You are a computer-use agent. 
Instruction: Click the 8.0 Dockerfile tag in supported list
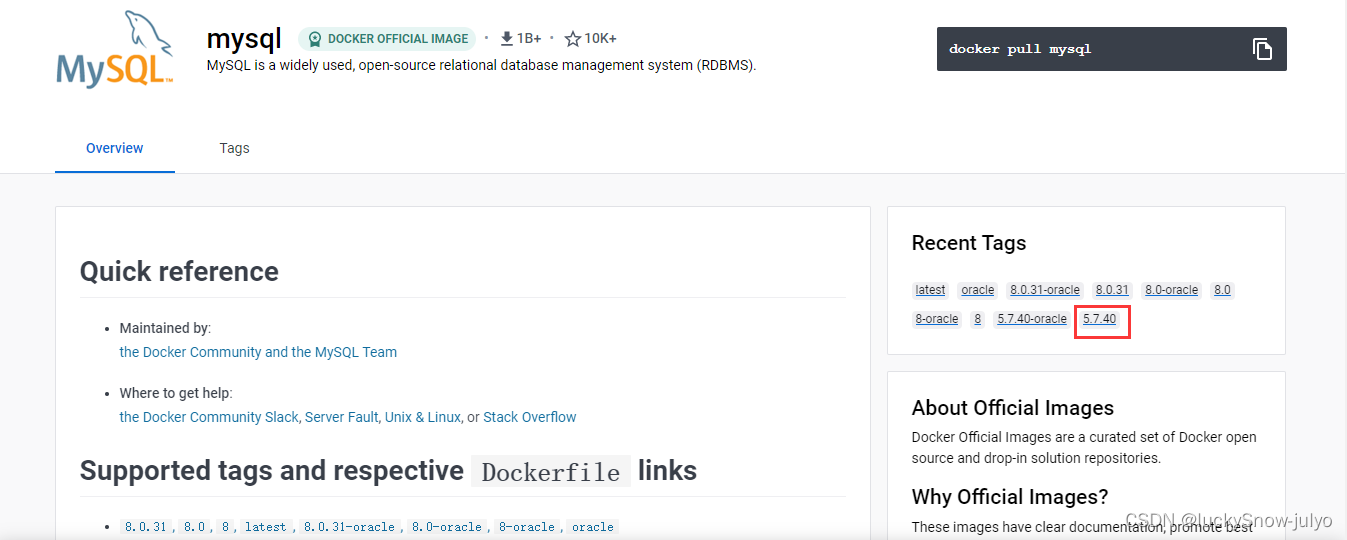pos(194,527)
